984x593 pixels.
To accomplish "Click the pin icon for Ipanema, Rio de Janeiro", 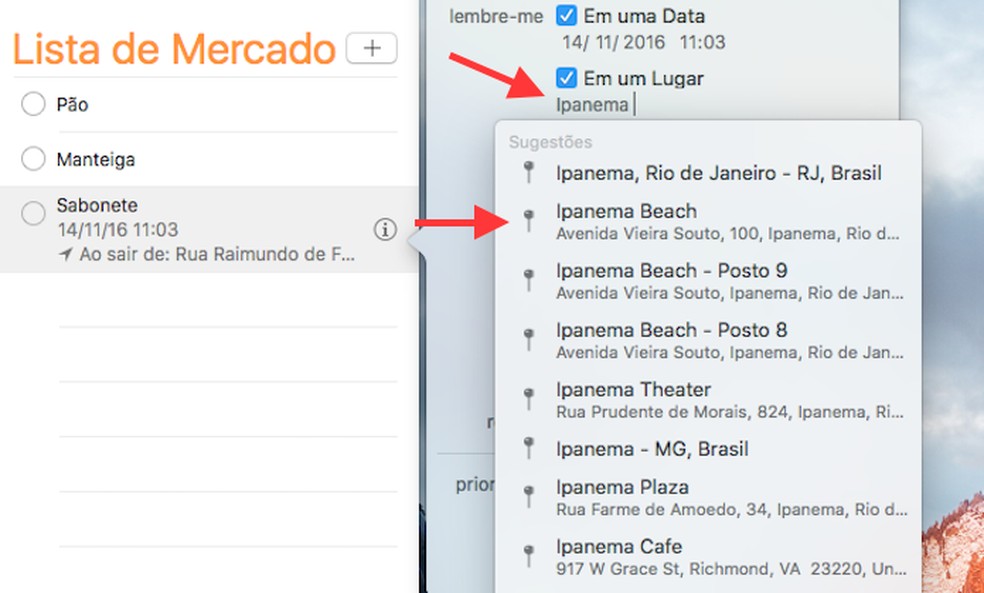I will pos(530,172).
